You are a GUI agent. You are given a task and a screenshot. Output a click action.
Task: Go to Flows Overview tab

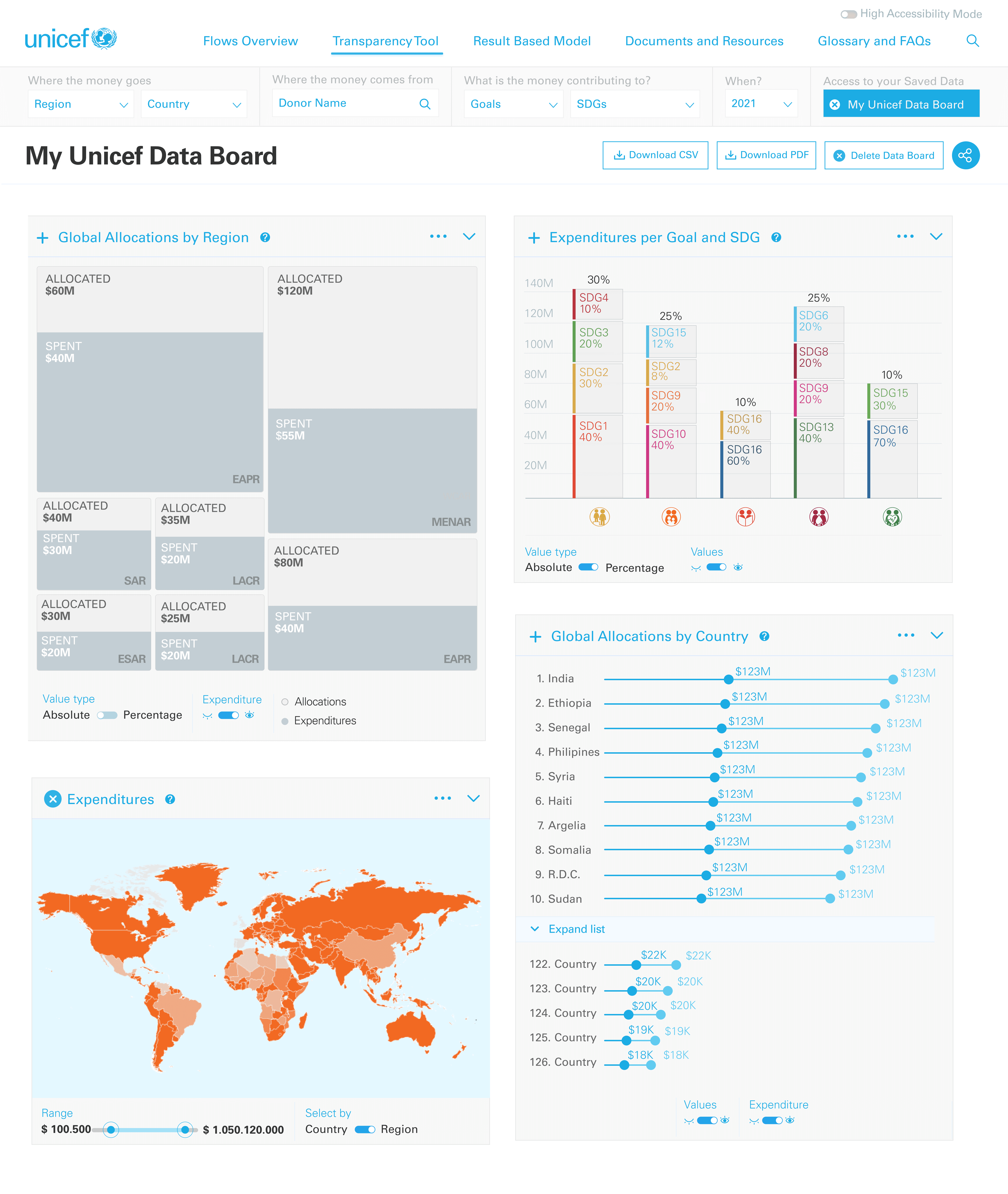(250, 41)
